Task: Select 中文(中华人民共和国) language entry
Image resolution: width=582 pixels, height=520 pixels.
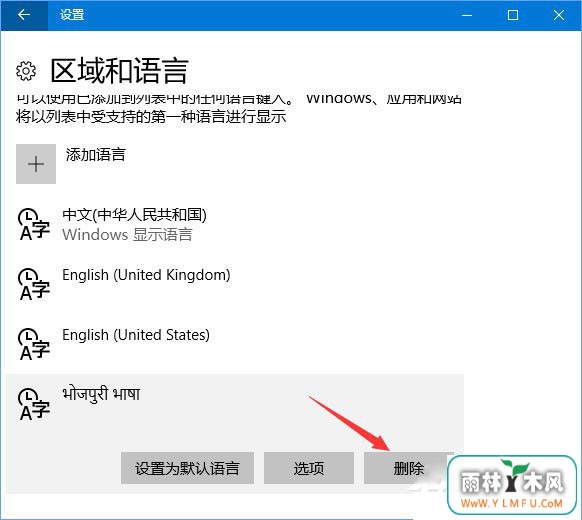Action: click(x=235, y=224)
